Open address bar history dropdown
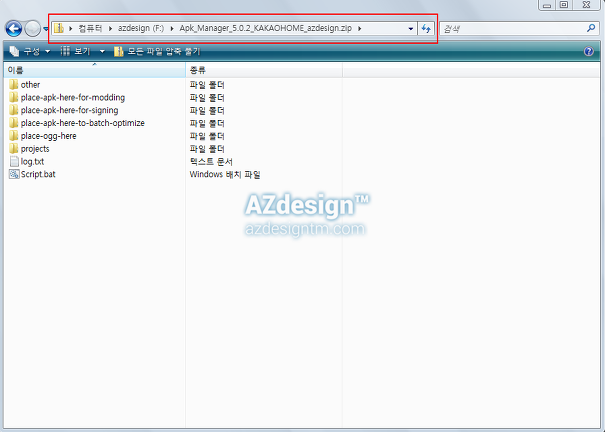 click(411, 29)
